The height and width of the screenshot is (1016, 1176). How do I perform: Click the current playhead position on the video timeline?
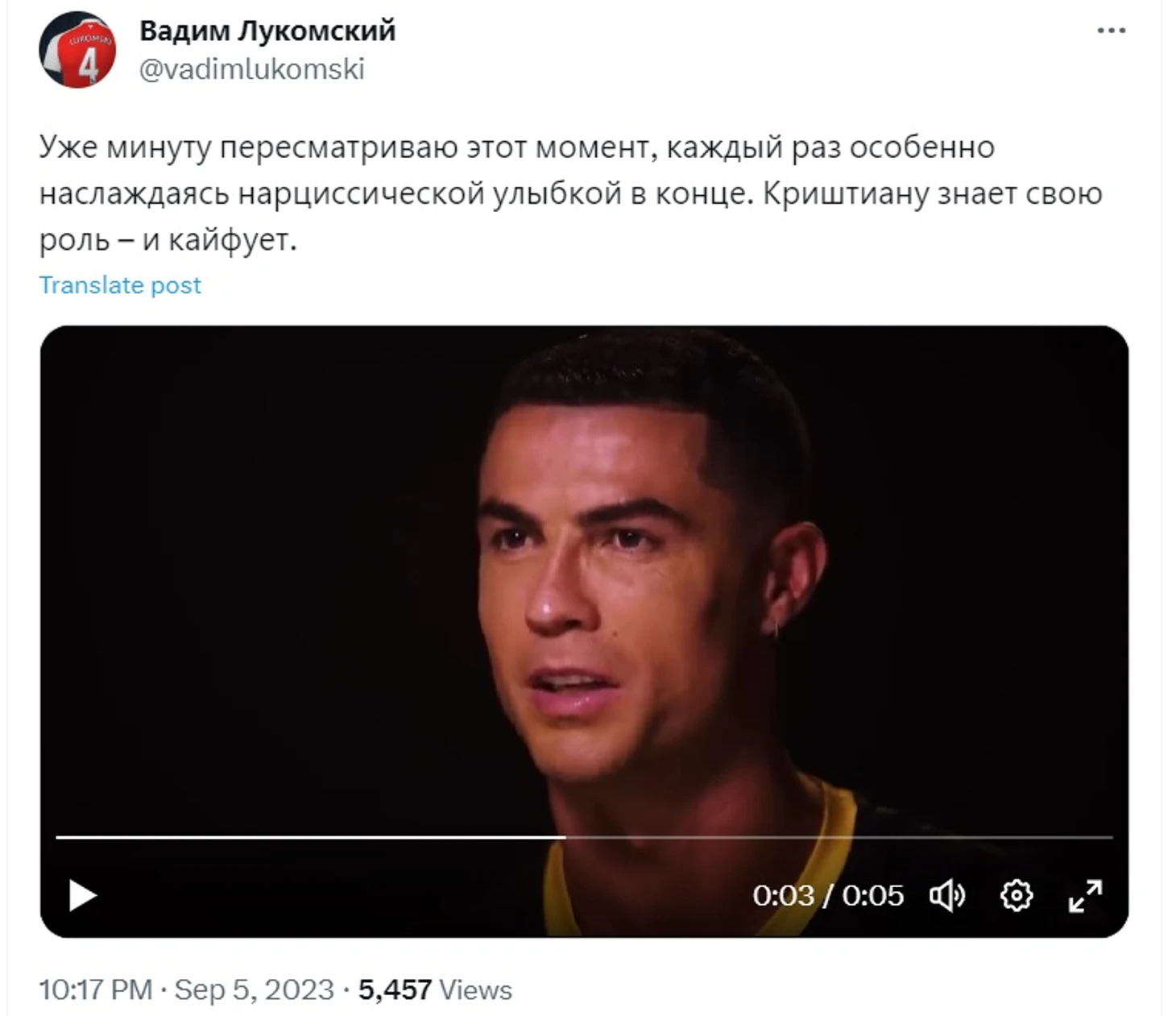(x=565, y=838)
